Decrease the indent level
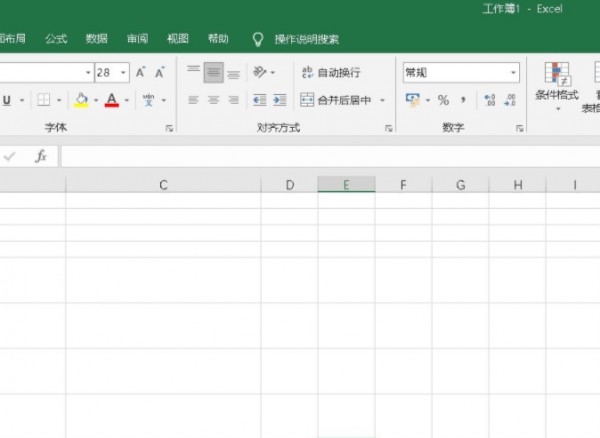This screenshot has width=600, height=438. tap(260, 100)
